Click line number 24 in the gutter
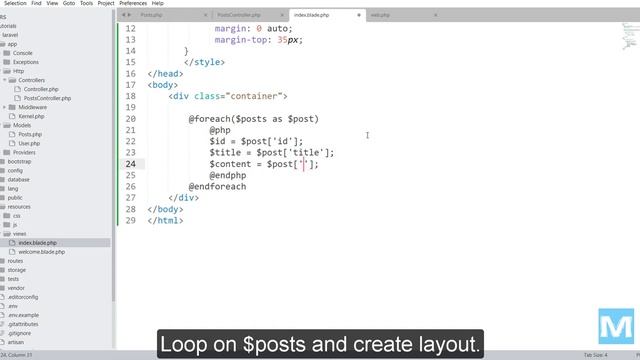 coord(131,164)
